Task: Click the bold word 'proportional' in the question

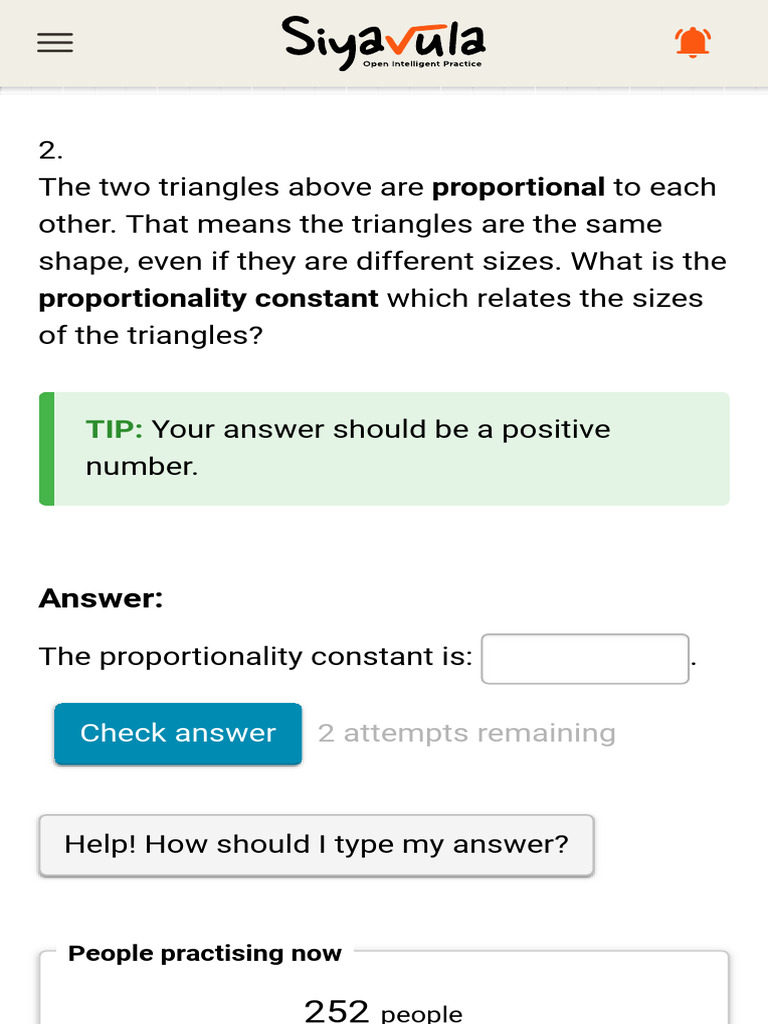Action: (519, 187)
